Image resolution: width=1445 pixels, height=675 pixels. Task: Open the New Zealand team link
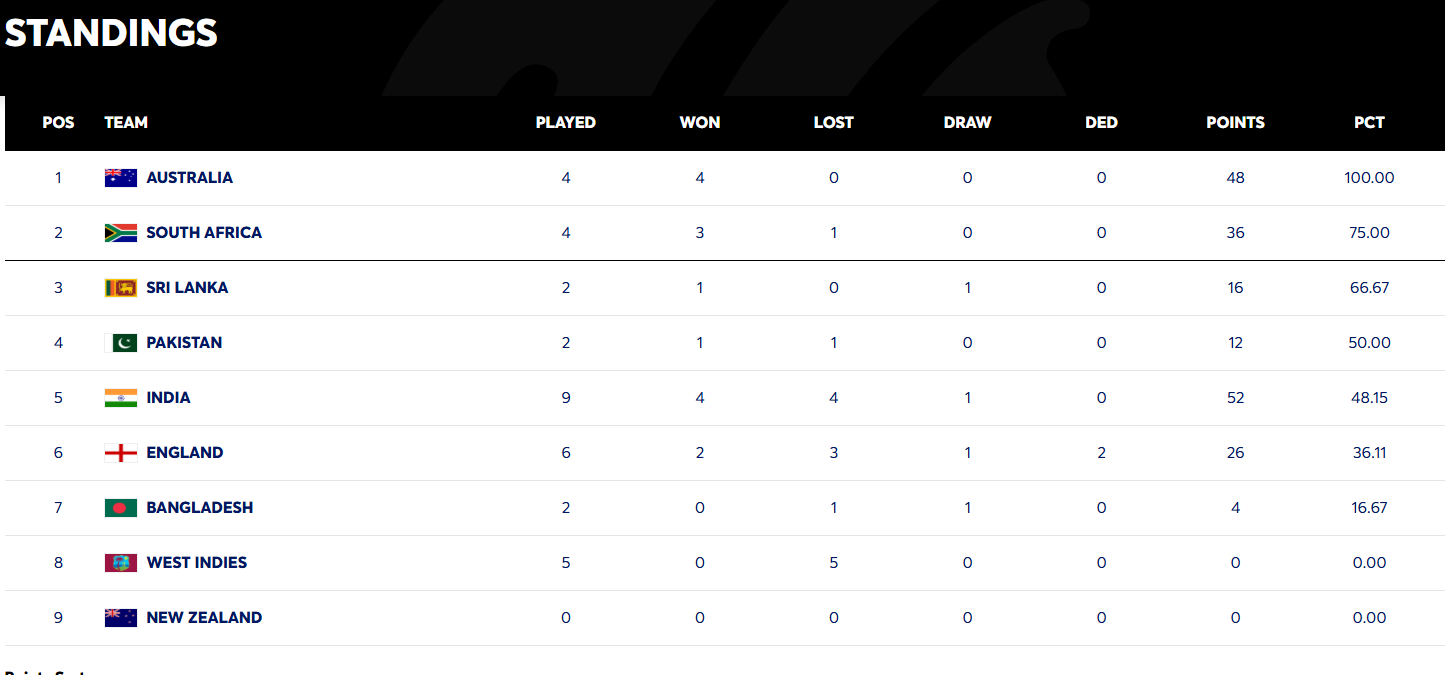point(204,618)
